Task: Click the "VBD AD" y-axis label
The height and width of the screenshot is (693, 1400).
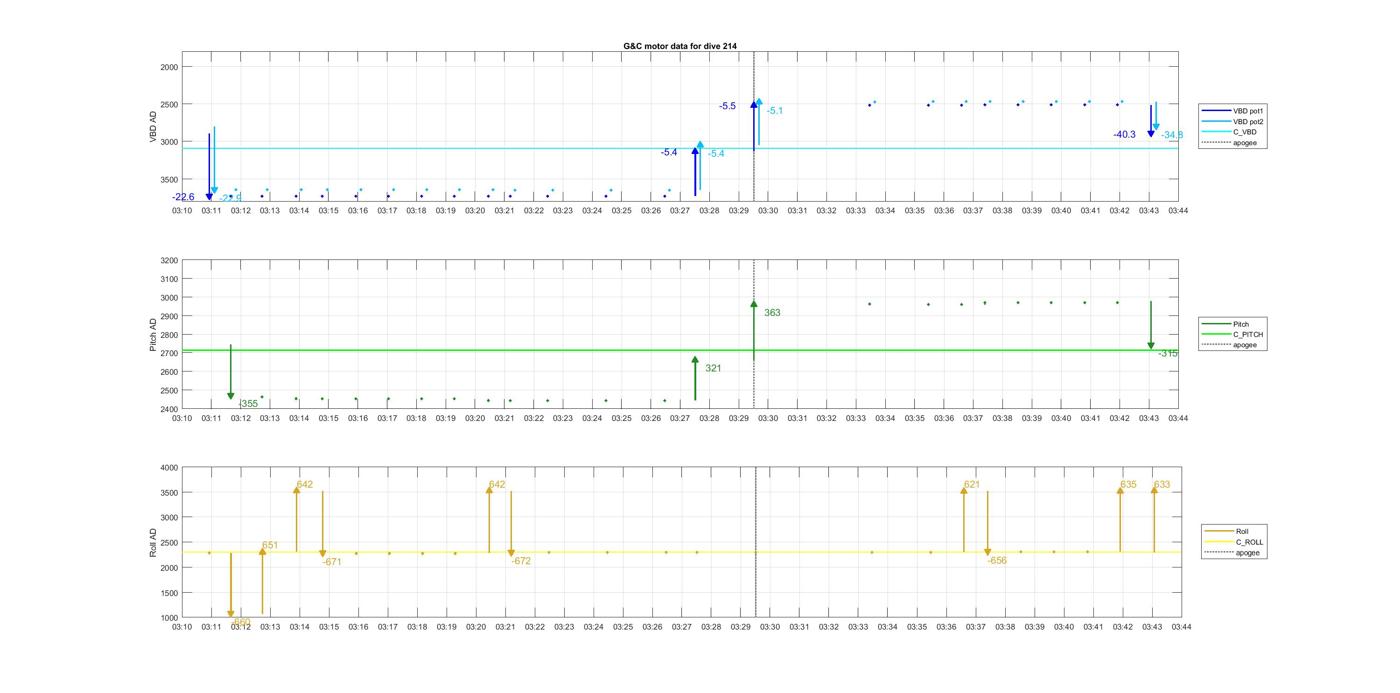Action: point(153,128)
